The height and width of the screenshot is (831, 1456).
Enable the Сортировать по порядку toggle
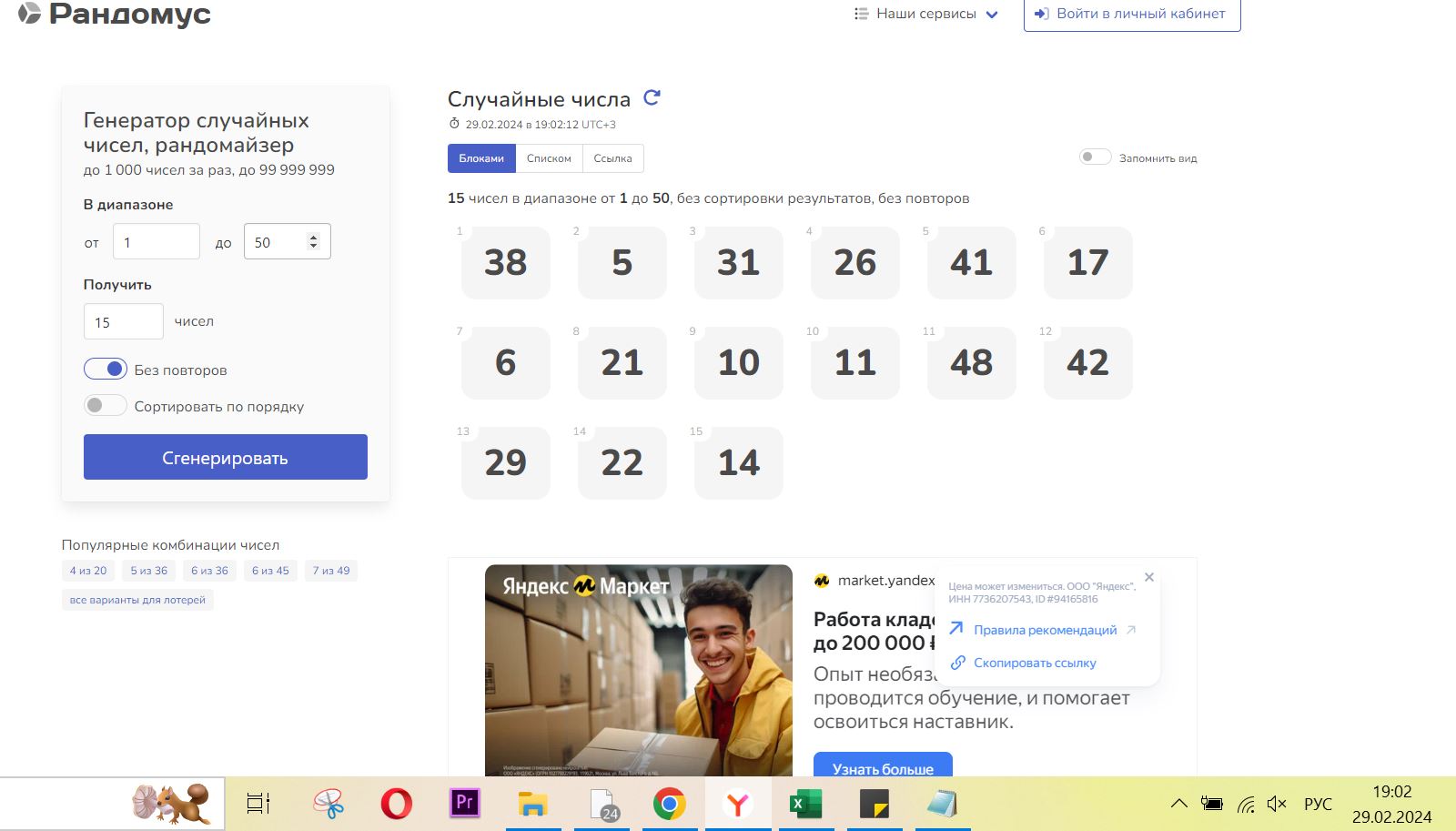tap(106, 405)
